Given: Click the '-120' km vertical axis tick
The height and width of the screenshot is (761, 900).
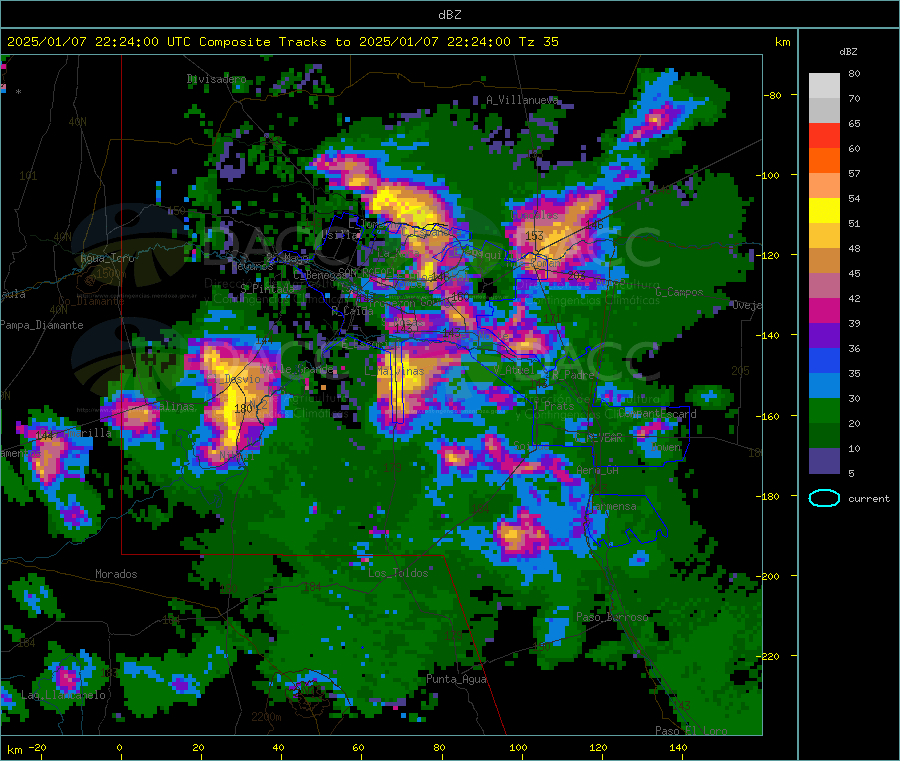Looking at the screenshot, I should (769, 255).
